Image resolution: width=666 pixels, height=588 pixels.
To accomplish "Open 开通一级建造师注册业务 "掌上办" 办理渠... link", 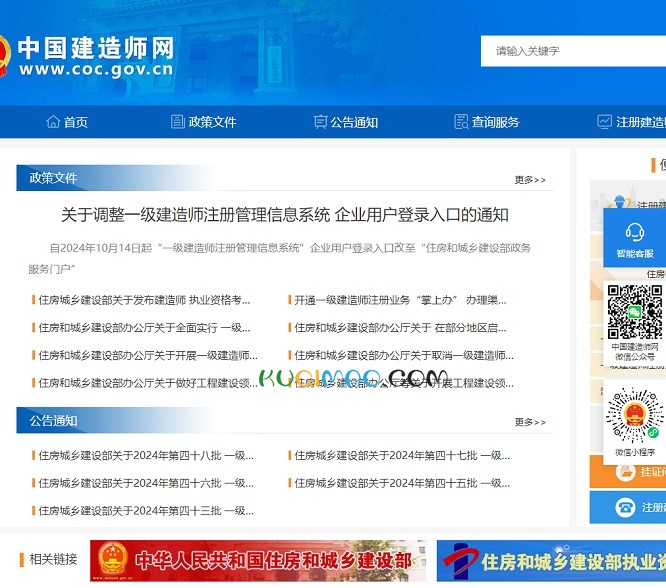I will pos(400,300).
